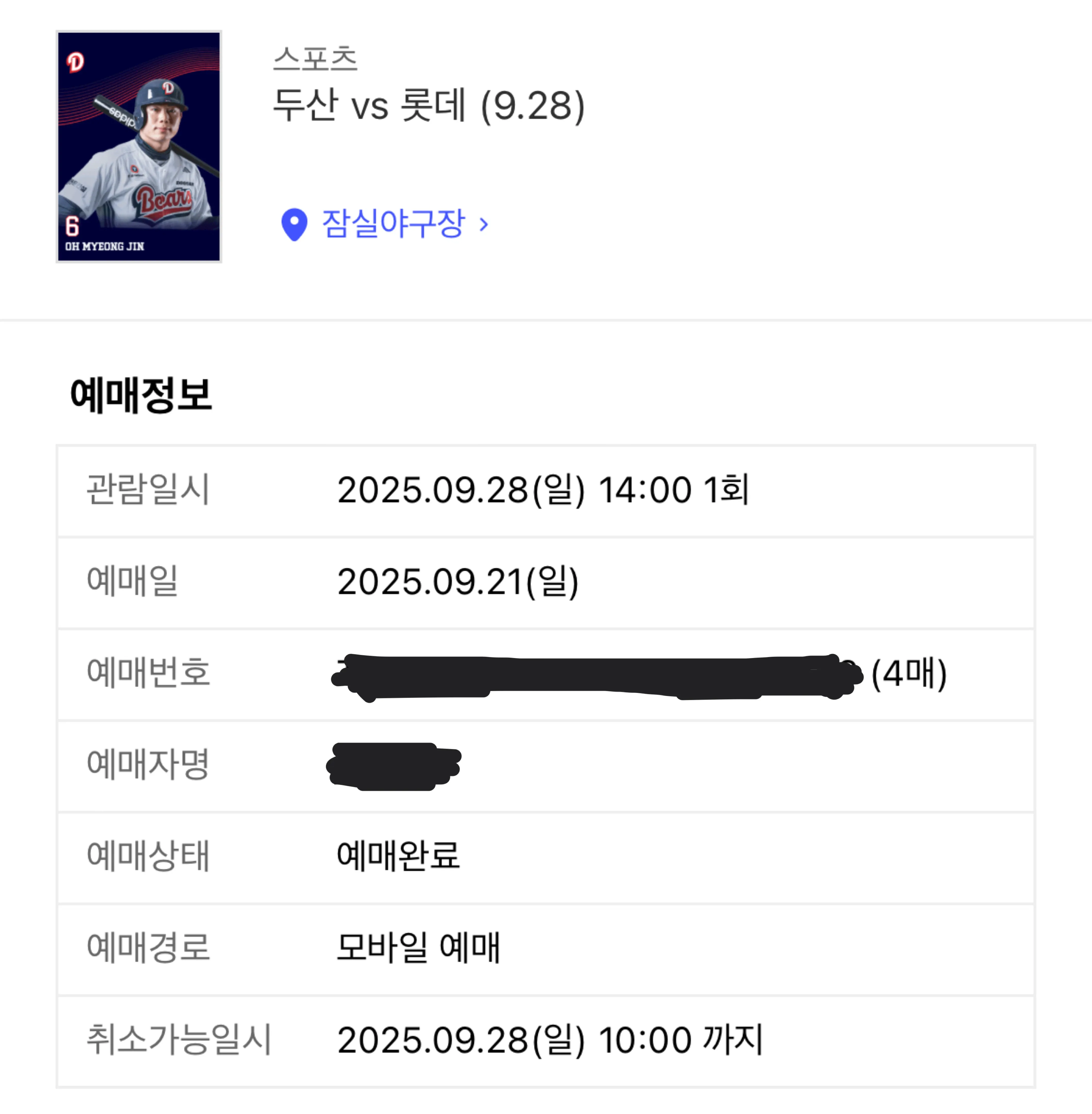
Task: Click the 예매상태 row label
Action: (x=148, y=856)
